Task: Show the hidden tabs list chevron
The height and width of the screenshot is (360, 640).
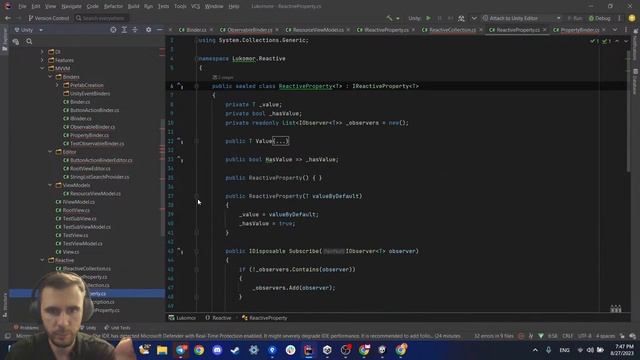Action: [615, 30]
